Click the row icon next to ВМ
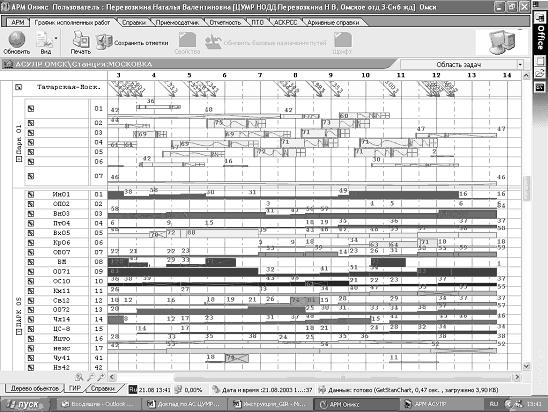Image resolution: width=548 pixels, height=412 pixels. 31,262
